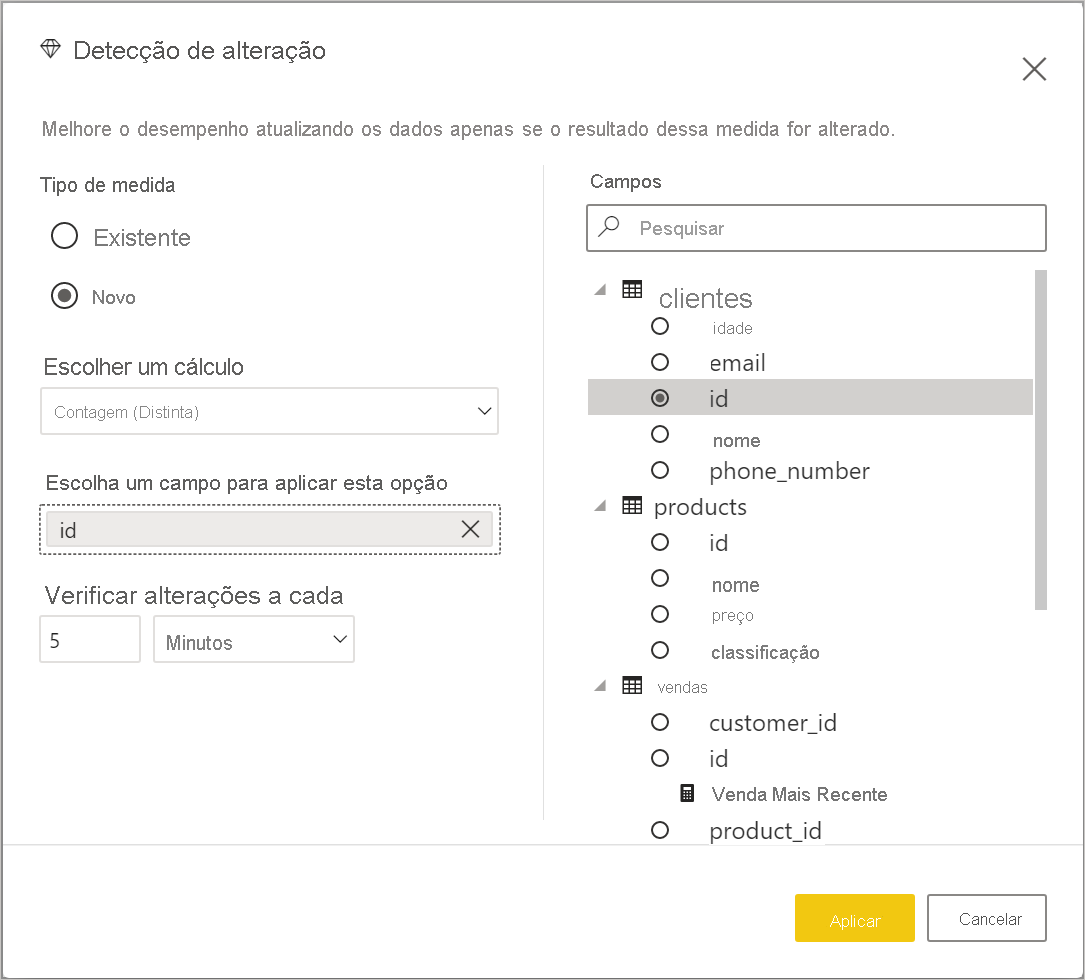Click the products table icon
1085x980 pixels.
point(632,506)
